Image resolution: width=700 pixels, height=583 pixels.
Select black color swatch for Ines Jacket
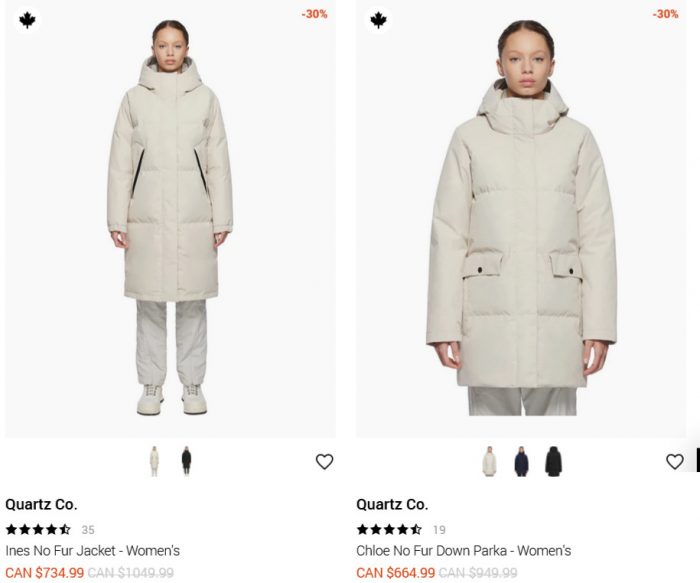[x=186, y=461]
